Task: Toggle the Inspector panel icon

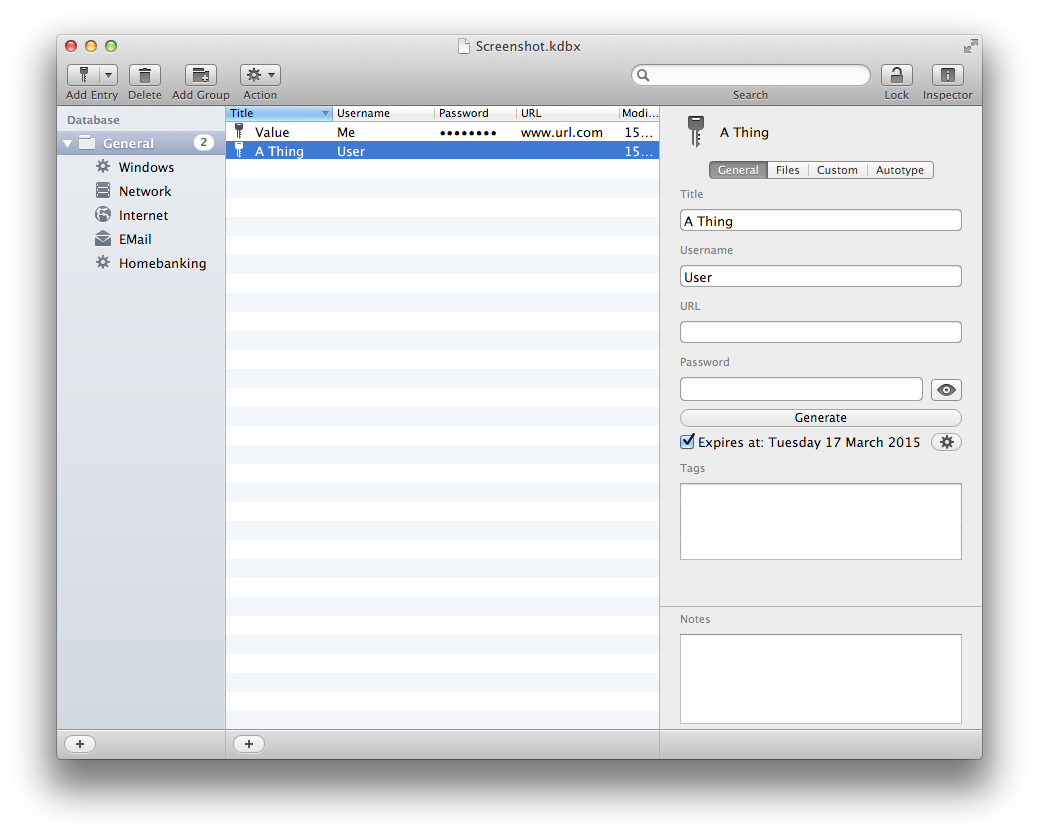Action: (x=947, y=75)
